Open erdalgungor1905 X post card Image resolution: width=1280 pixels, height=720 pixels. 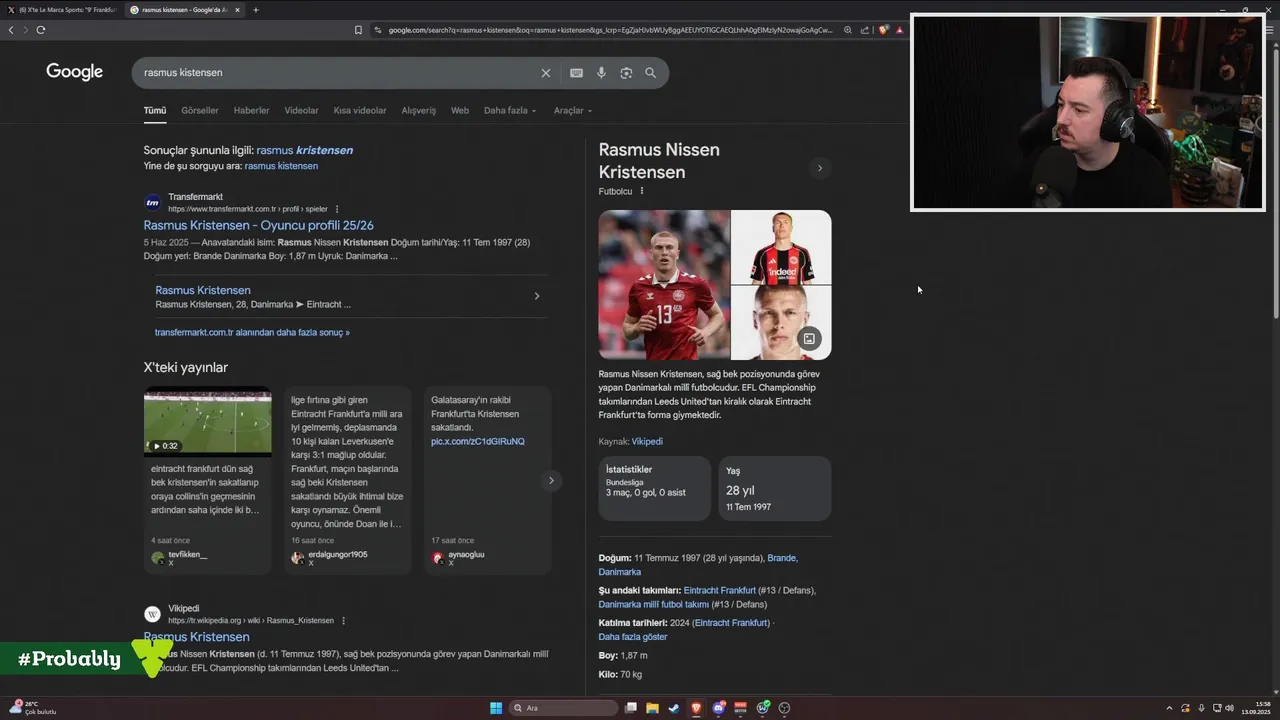point(348,480)
